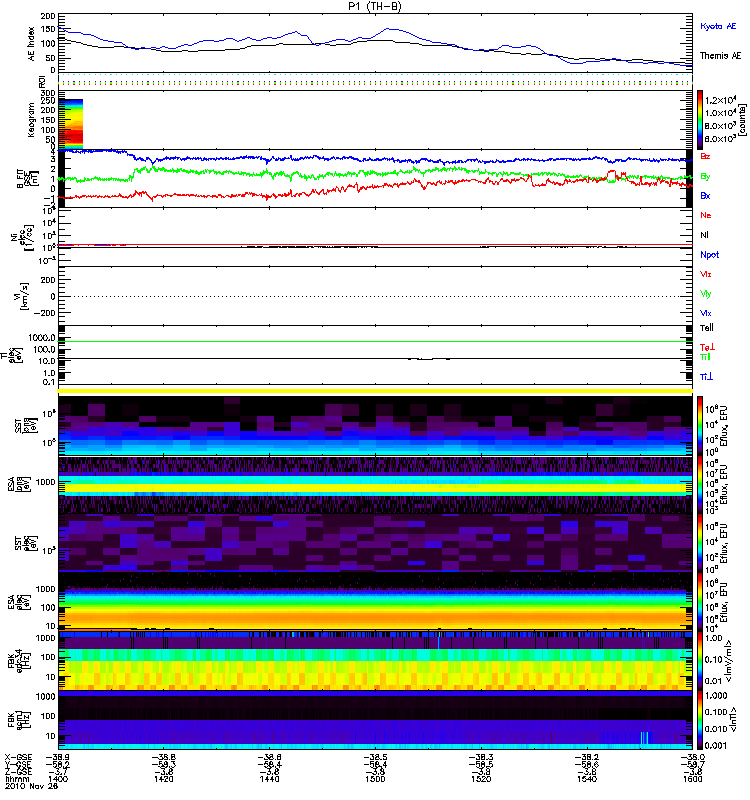Screen dimensions: 750x800
Task: Click the FBK edc34 [Hz] axis label
Action: (x=19, y=661)
